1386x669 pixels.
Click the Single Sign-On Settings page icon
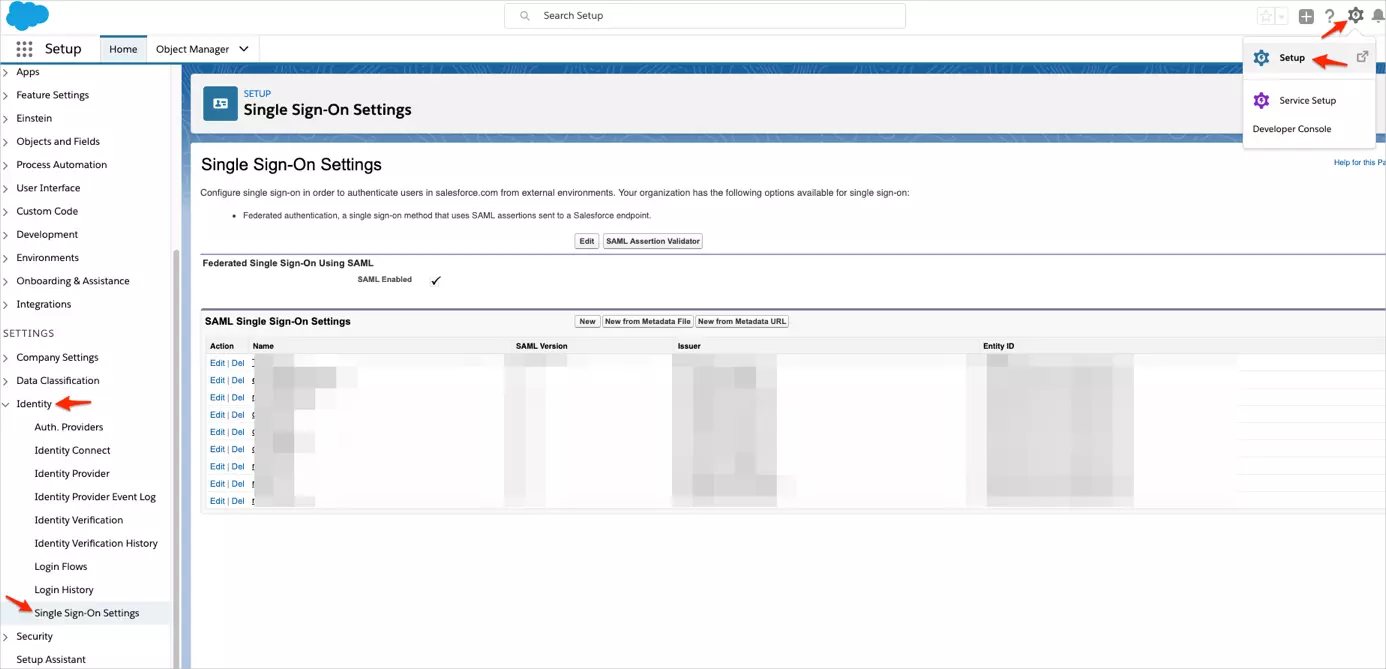219,103
